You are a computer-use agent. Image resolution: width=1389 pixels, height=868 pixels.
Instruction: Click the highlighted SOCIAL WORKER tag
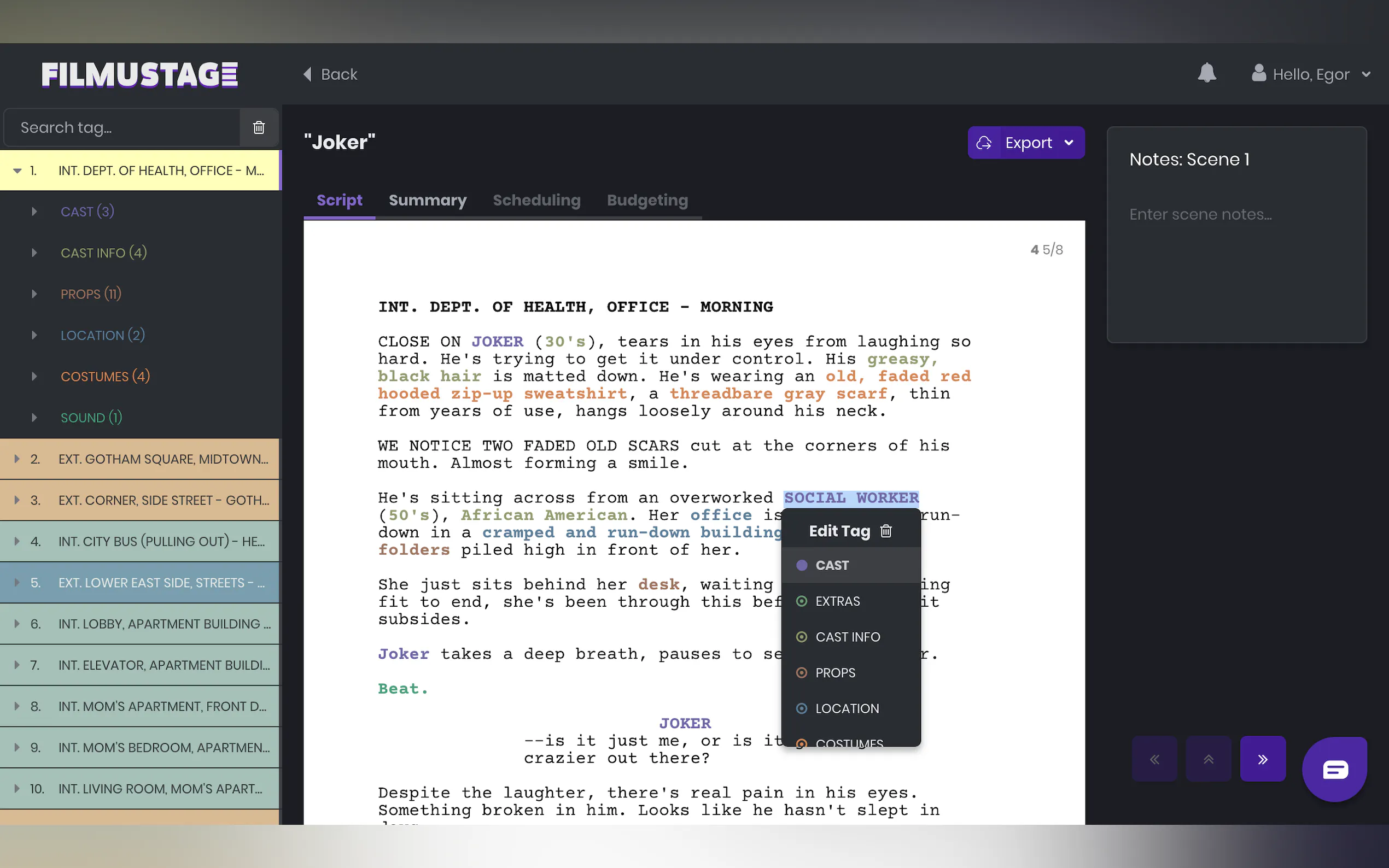(x=851, y=497)
